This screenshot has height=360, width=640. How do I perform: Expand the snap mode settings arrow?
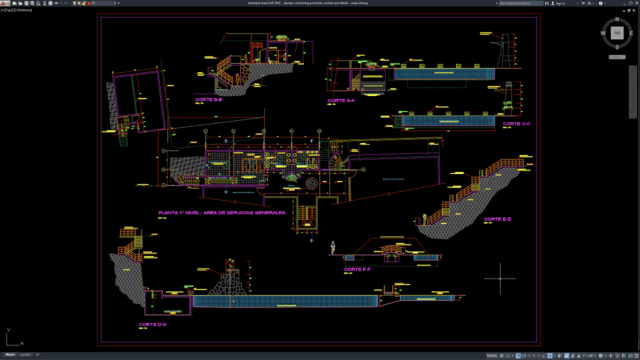coord(513,356)
